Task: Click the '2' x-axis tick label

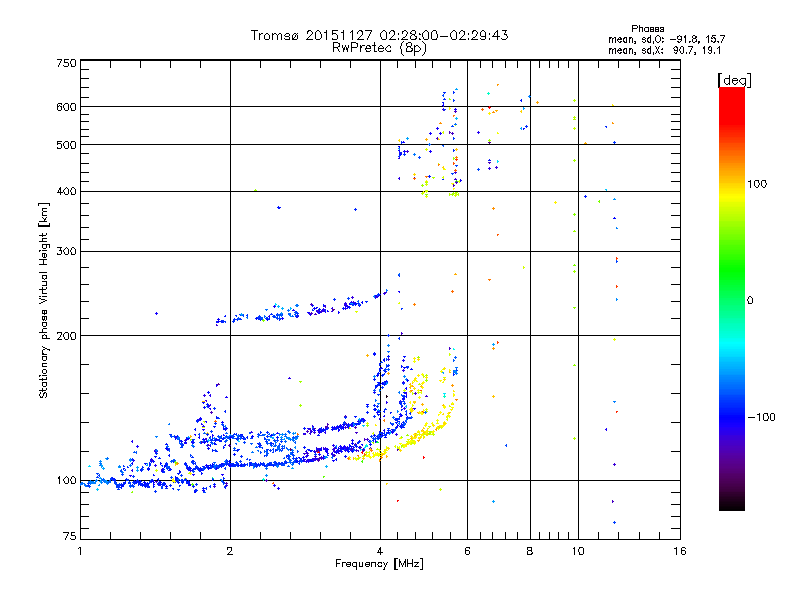Action: pos(230,551)
